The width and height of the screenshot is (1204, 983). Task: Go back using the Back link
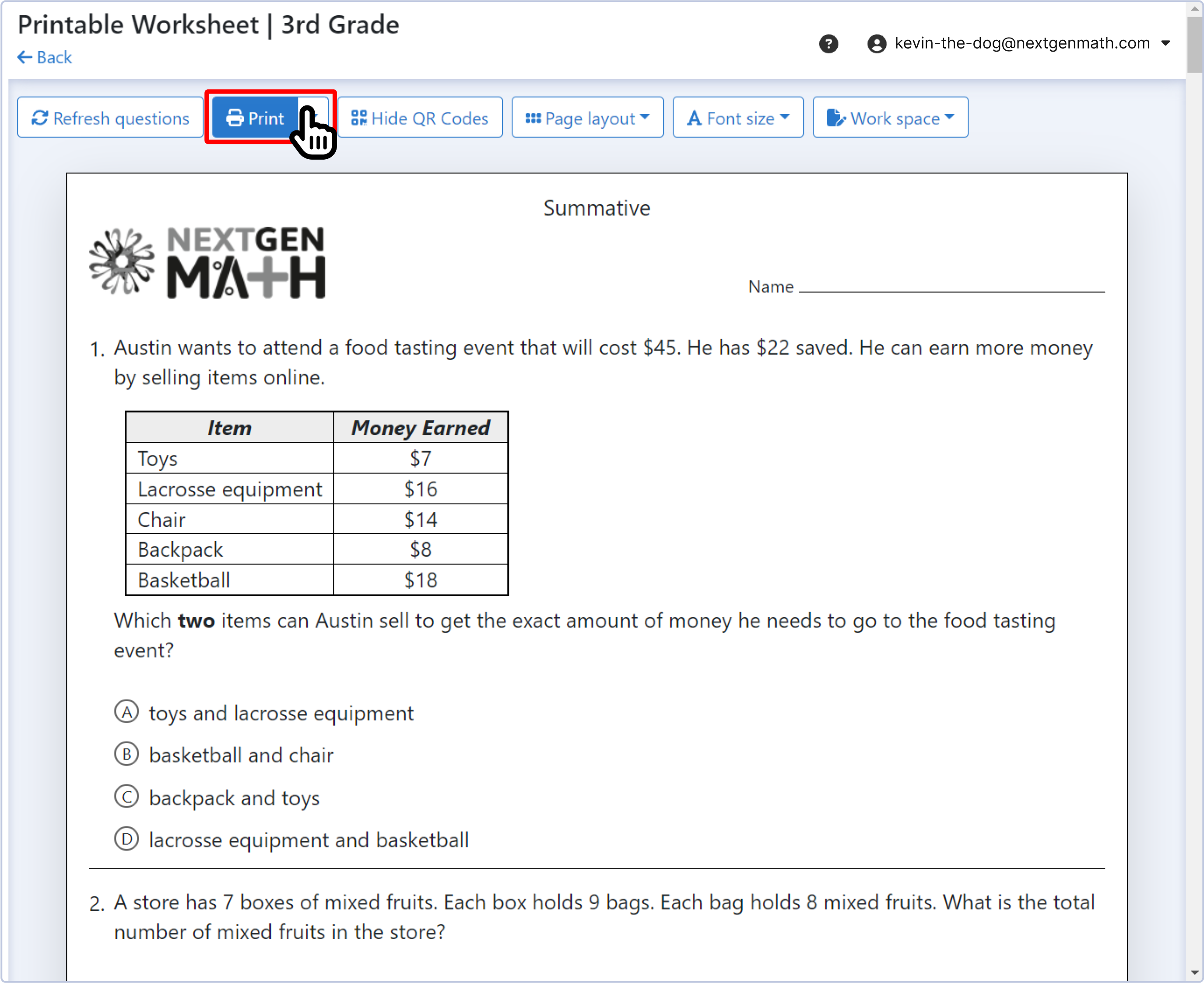coord(45,57)
